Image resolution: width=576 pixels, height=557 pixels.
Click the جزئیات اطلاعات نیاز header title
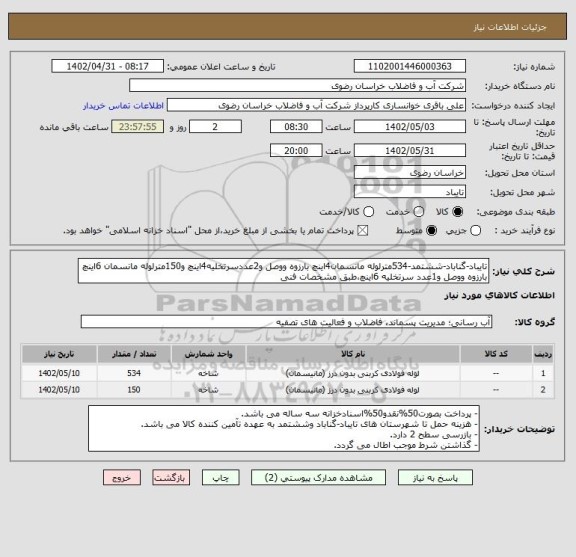pos(510,27)
